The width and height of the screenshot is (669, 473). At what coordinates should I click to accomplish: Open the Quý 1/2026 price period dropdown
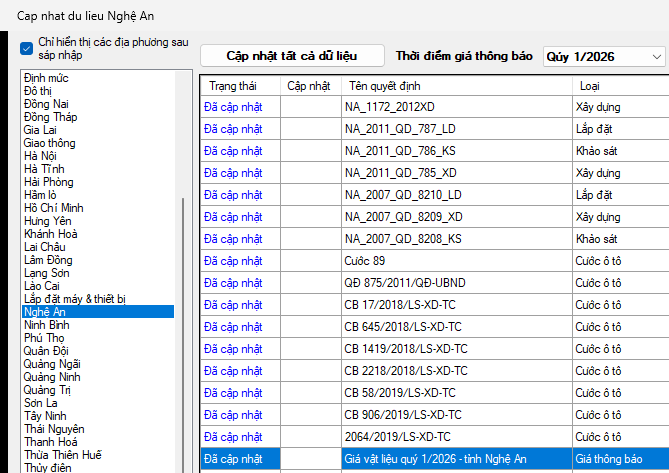[604, 56]
